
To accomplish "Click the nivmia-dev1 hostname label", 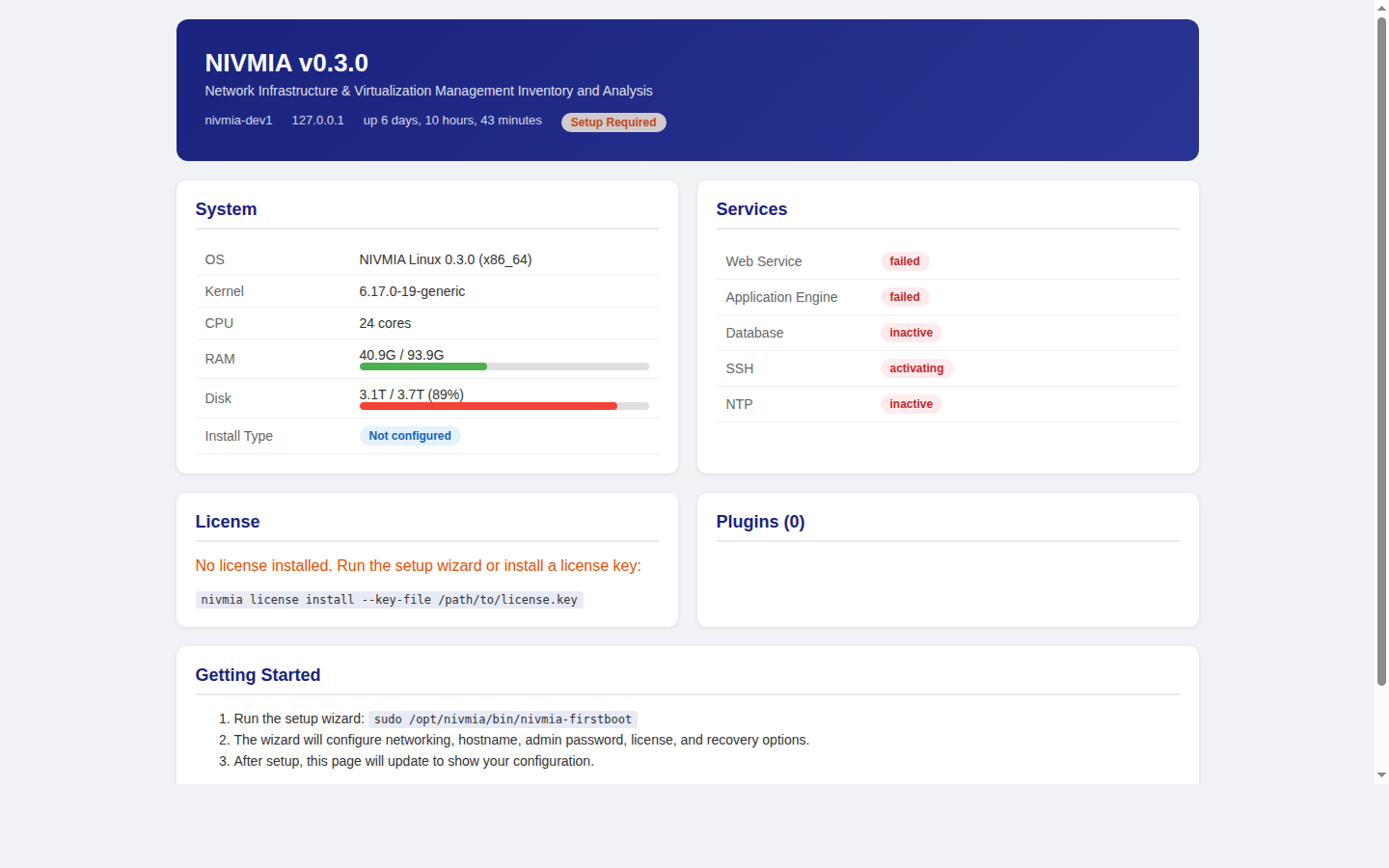I will pyautogui.click(x=238, y=120).
